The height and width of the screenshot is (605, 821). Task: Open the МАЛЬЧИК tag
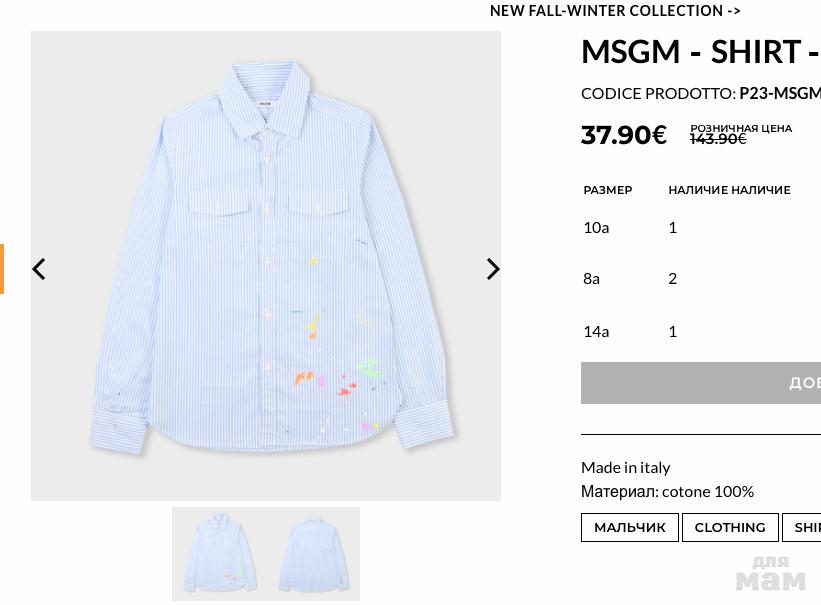pyautogui.click(x=630, y=527)
